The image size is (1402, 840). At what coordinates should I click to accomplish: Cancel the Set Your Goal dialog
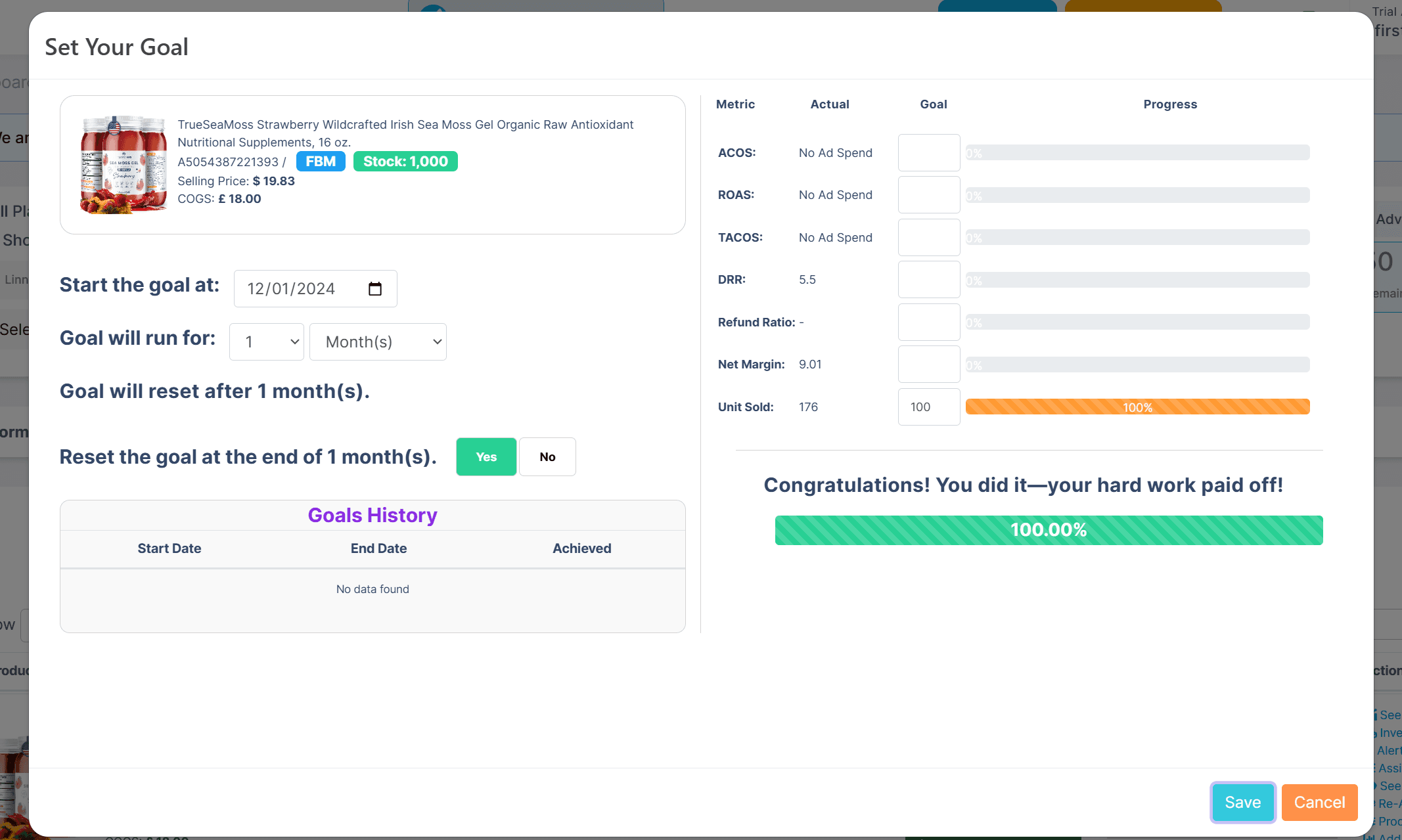pos(1319,803)
